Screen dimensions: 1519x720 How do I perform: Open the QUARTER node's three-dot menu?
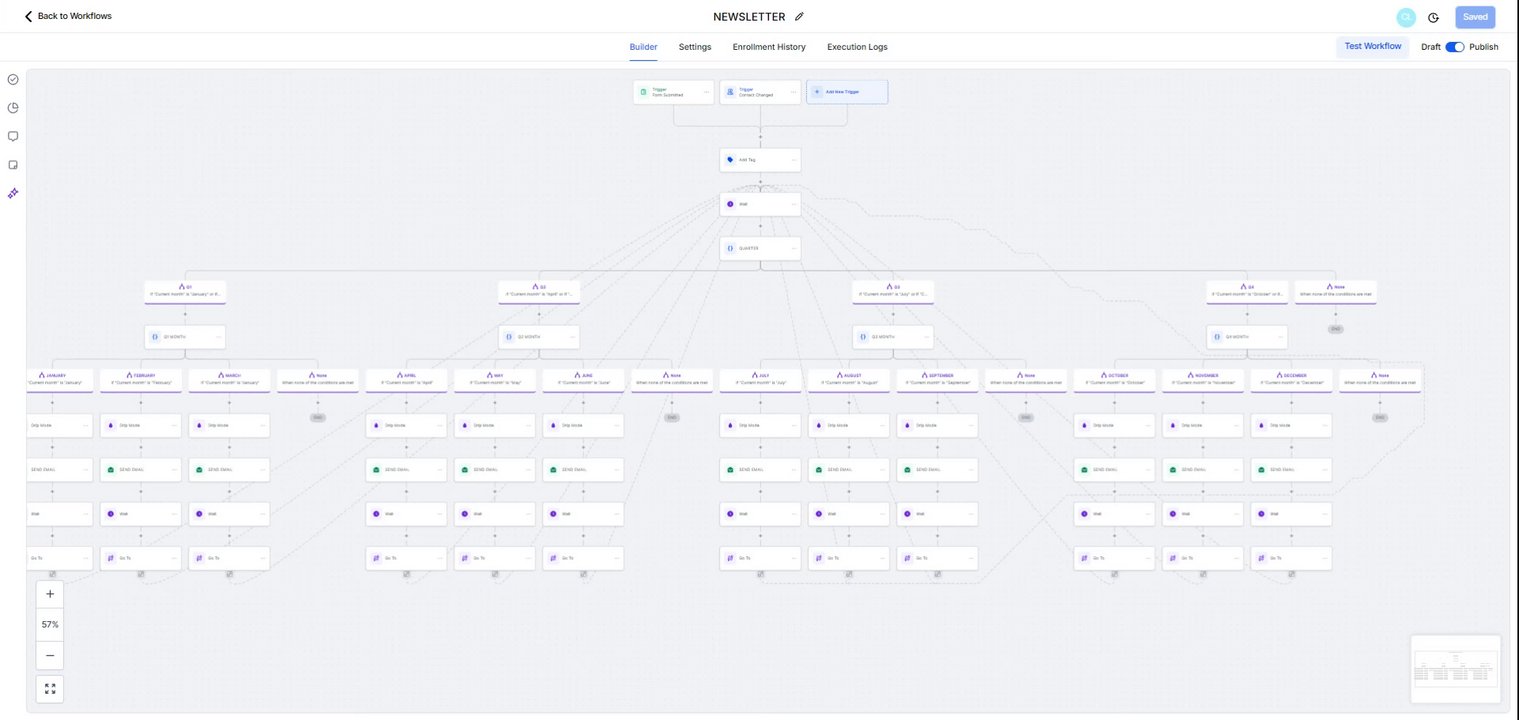pos(794,248)
